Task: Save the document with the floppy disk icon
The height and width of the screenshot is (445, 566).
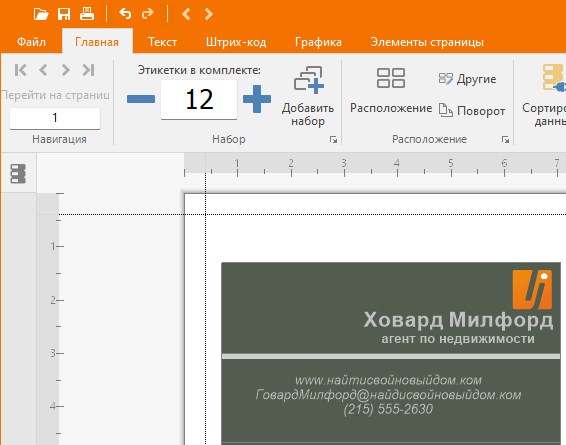Action: pos(64,14)
